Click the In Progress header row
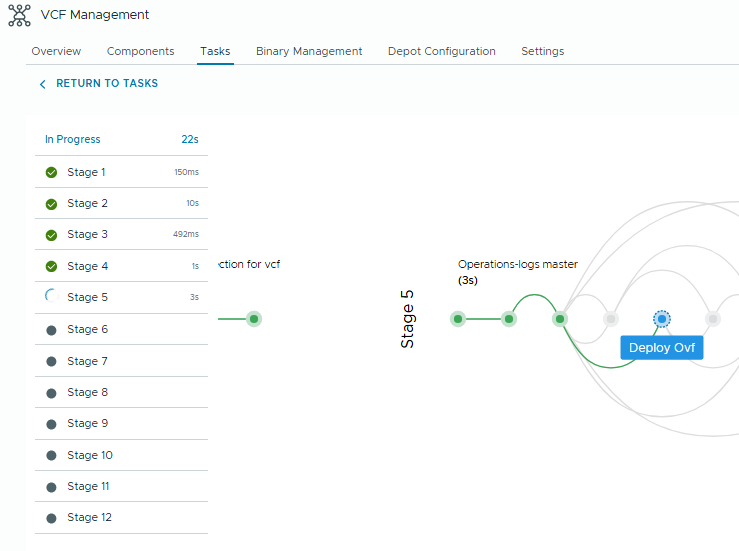739x551 pixels. click(120, 140)
